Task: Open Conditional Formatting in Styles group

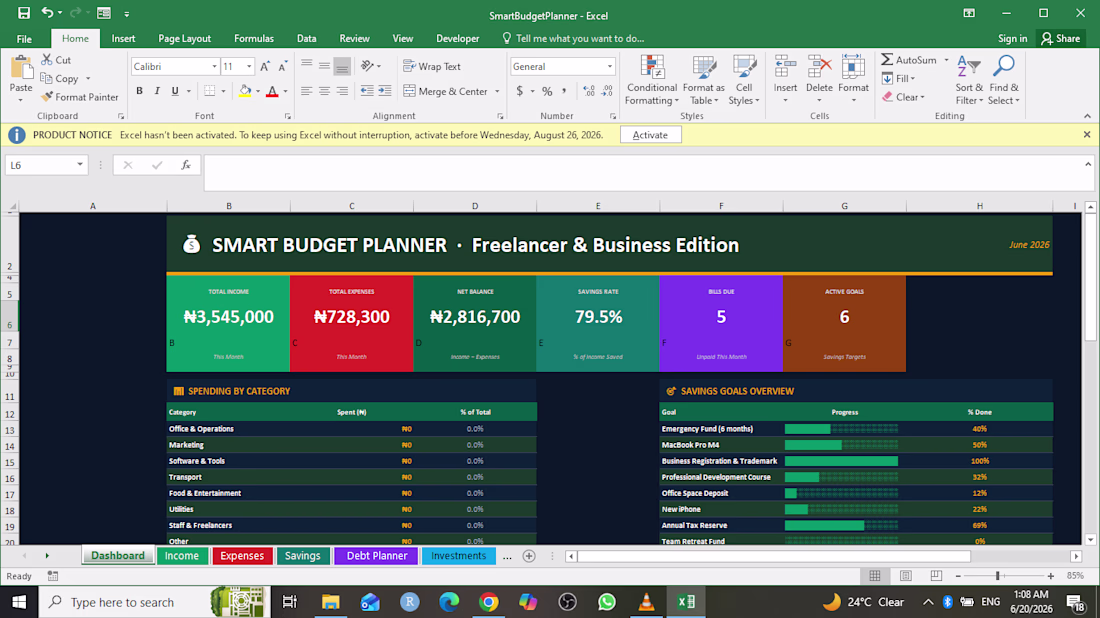Action: [x=652, y=80]
